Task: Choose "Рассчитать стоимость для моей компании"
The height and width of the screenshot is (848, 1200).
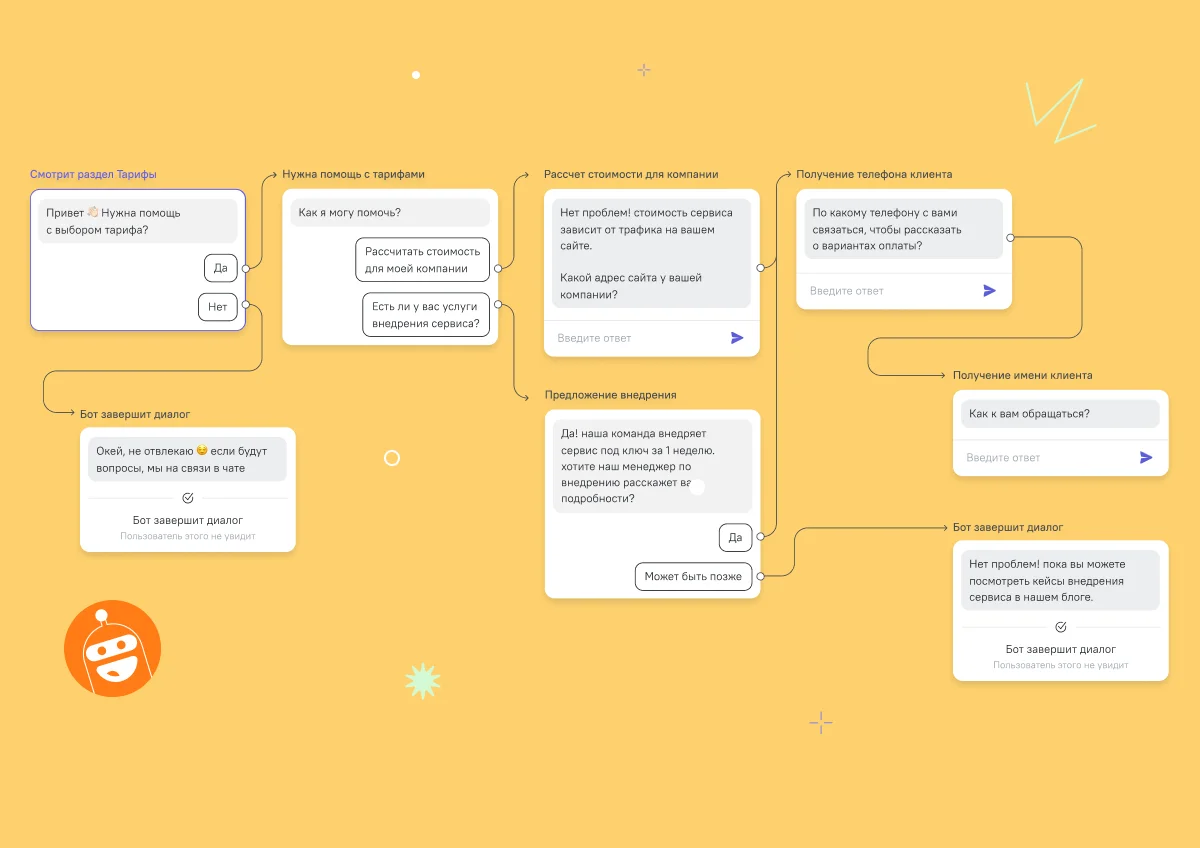Action: (423, 260)
